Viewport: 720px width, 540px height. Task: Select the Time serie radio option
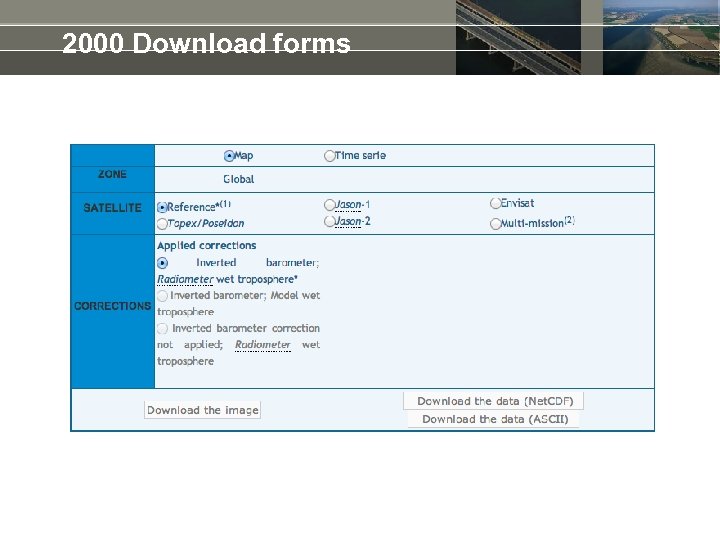(329, 156)
